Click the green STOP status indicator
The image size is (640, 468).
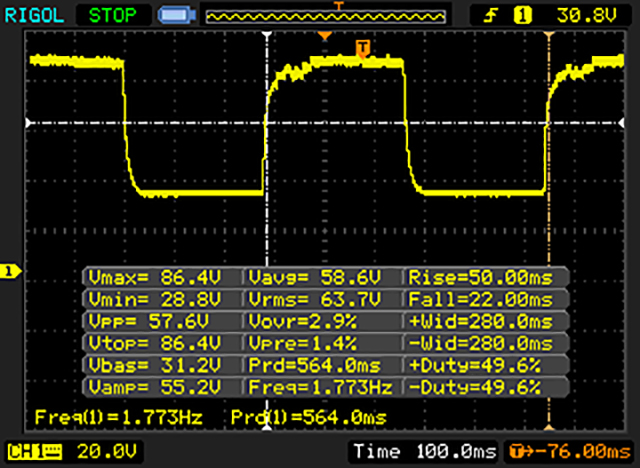coord(113,16)
